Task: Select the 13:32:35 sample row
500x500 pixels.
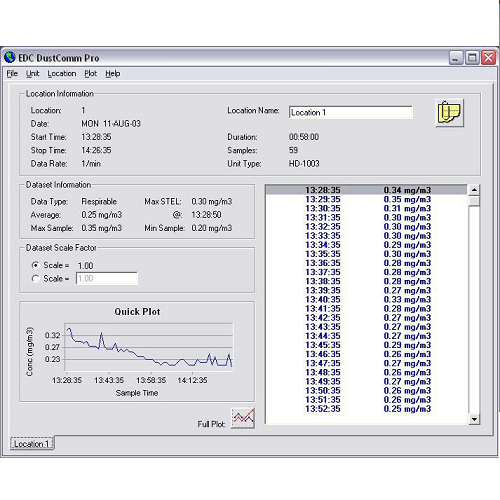Action: coord(367,227)
